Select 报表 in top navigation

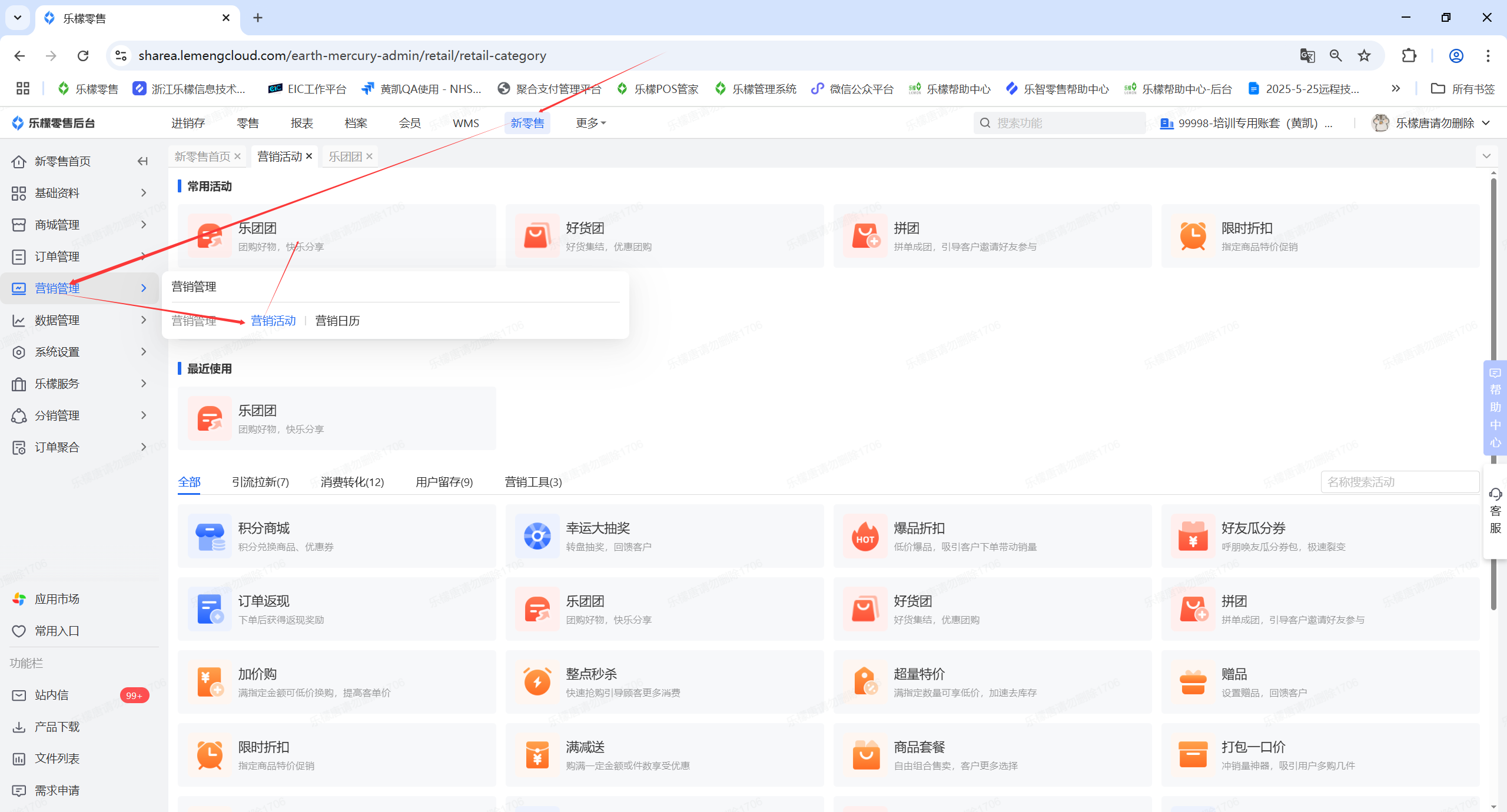click(x=302, y=123)
